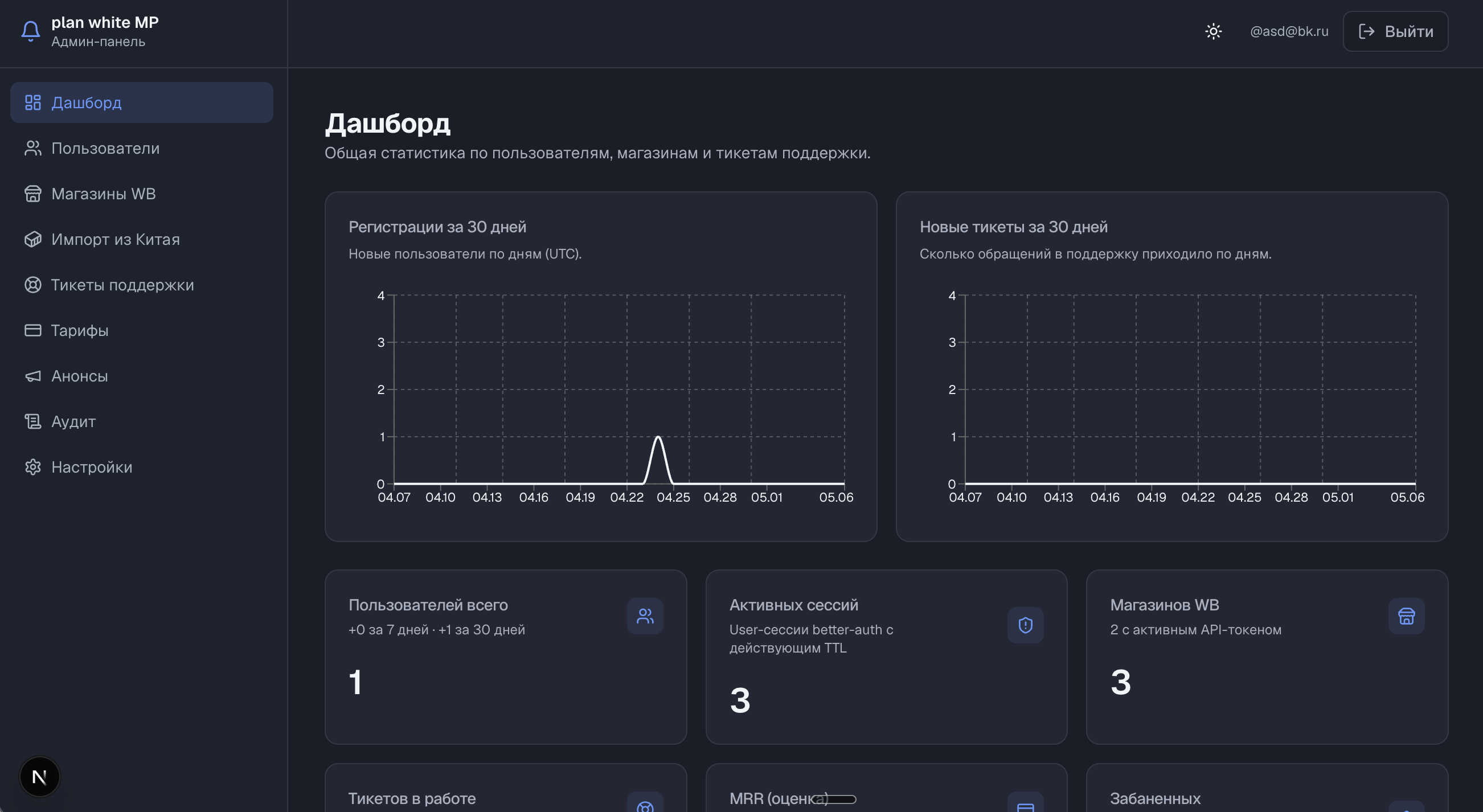1483x812 pixels.
Task: Click the shield icon on Активных сессий card
Action: [x=1025, y=625]
